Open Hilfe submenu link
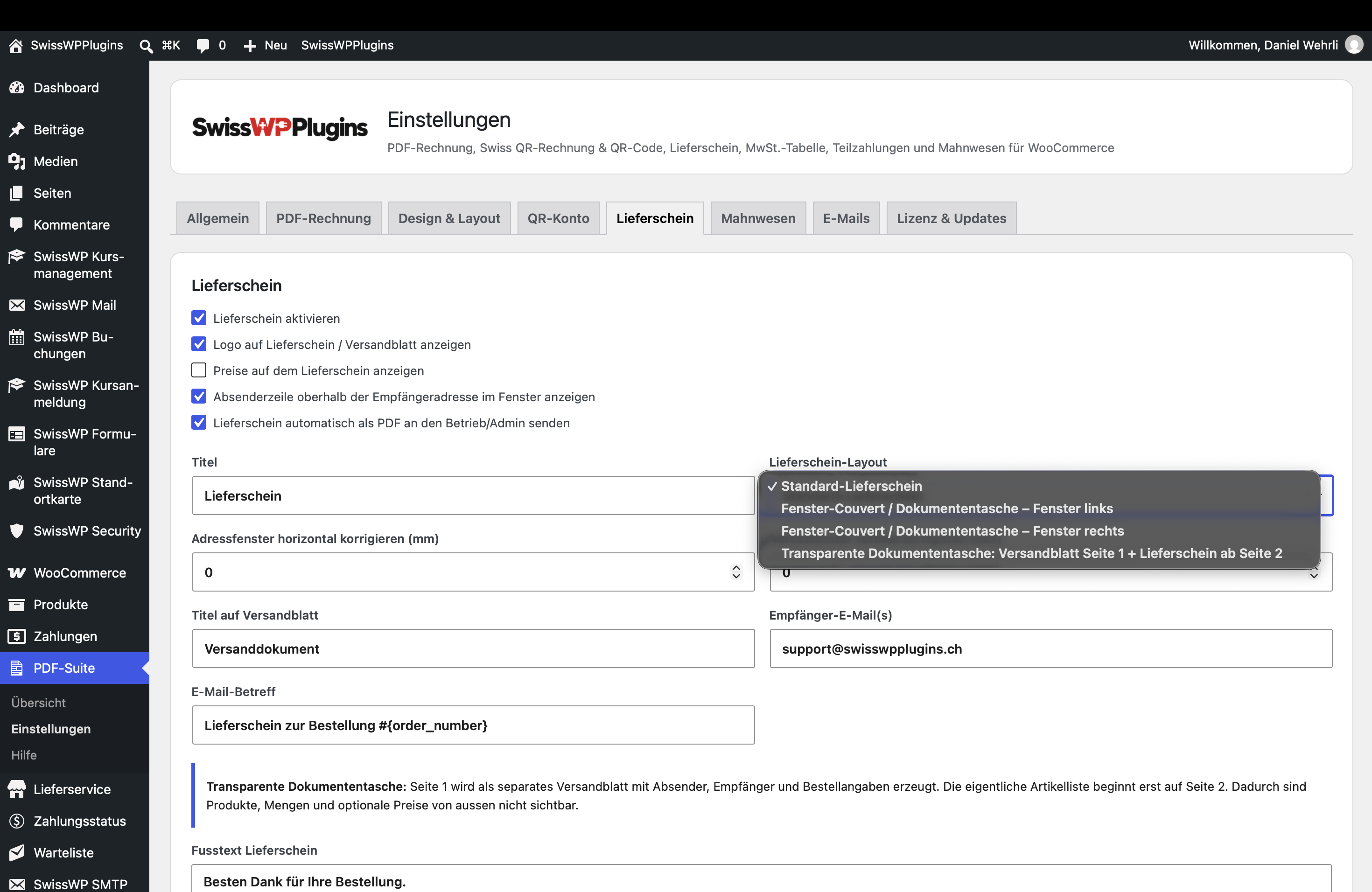The image size is (1372, 892). click(x=24, y=755)
